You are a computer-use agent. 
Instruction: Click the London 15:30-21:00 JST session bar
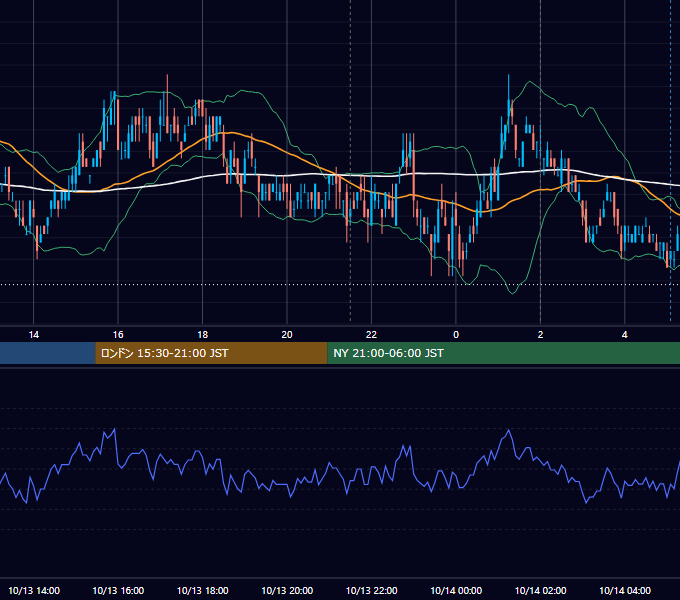[211, 353]
